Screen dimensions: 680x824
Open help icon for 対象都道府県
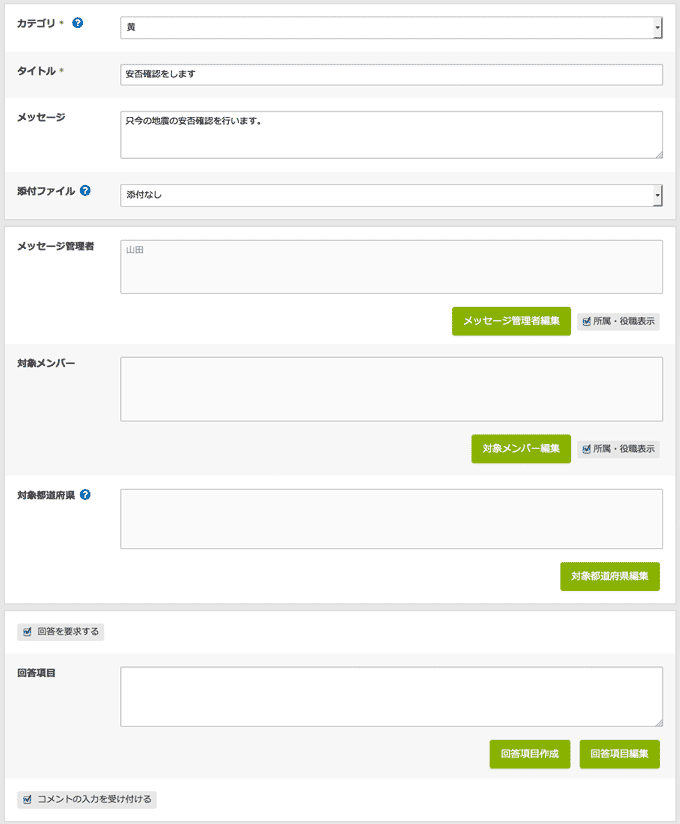point(85,495)
